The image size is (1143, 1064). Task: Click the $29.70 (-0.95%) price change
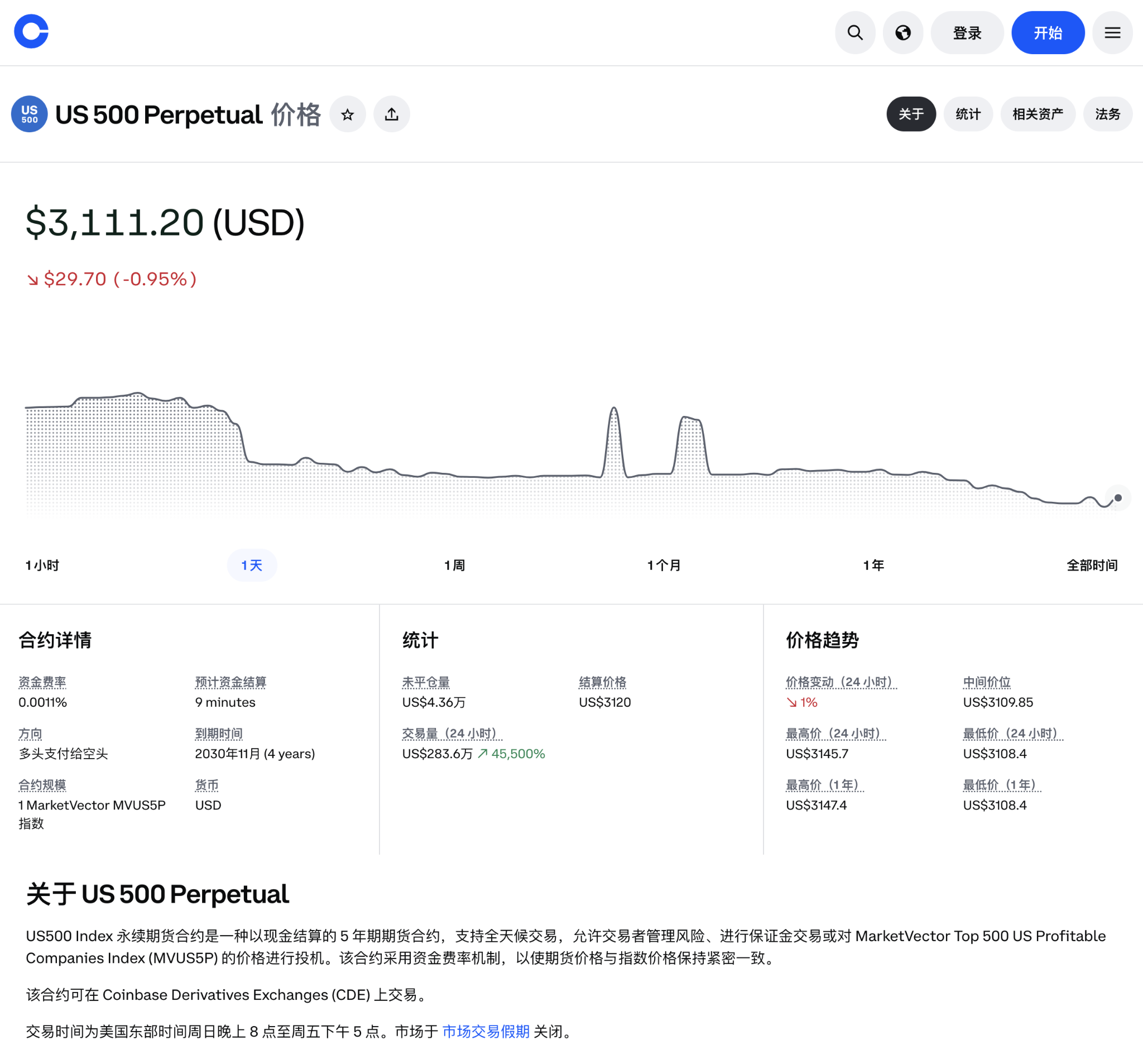click(x=112, y=279)
